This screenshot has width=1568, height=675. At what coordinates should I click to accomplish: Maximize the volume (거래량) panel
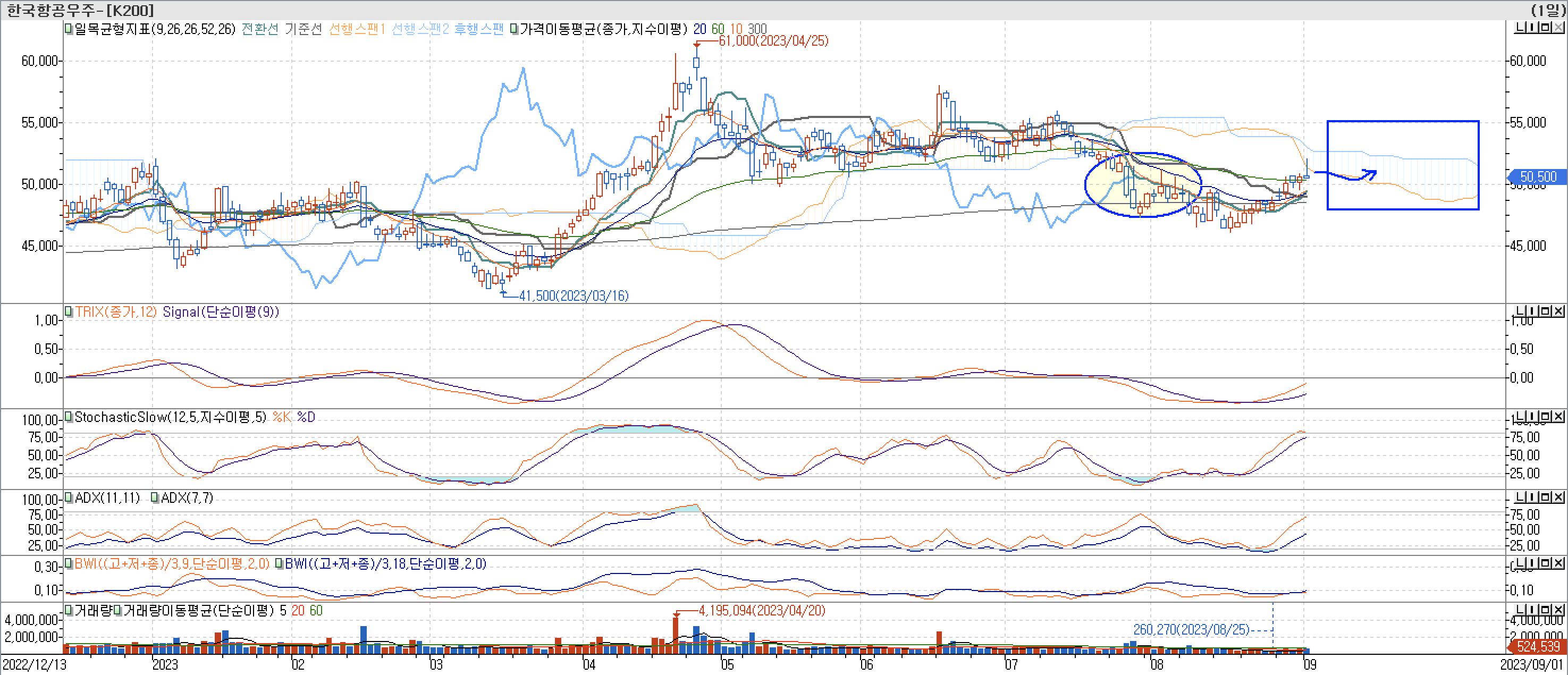tap(1546, 610)
